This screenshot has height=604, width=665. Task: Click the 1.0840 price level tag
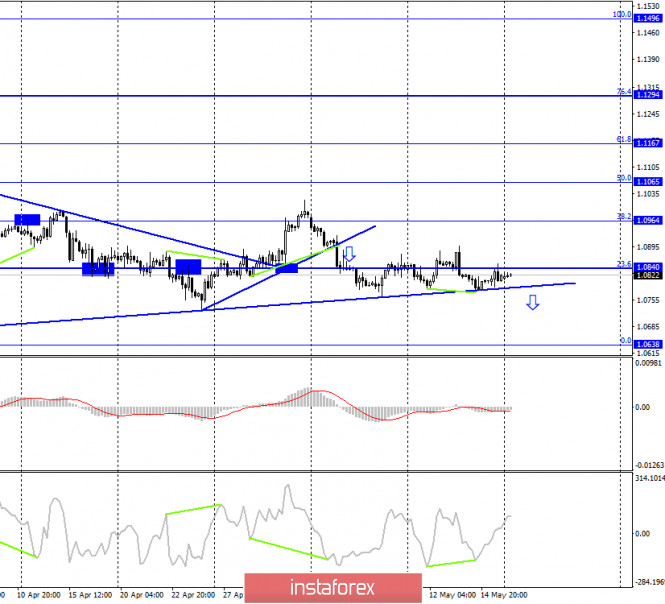pyautogui.click(x=647, y=267)
